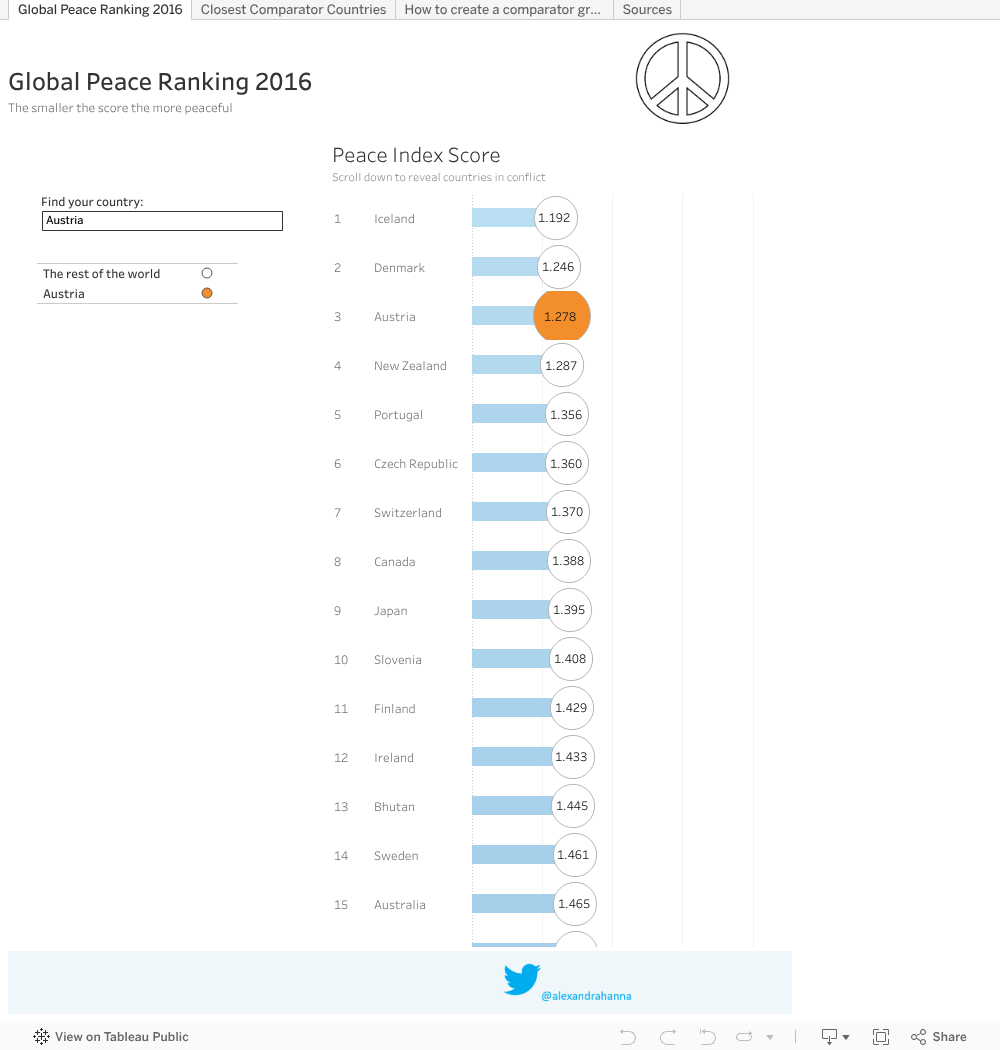
Task: Open the download format dropdown arrow
Action: point(847,1037)
